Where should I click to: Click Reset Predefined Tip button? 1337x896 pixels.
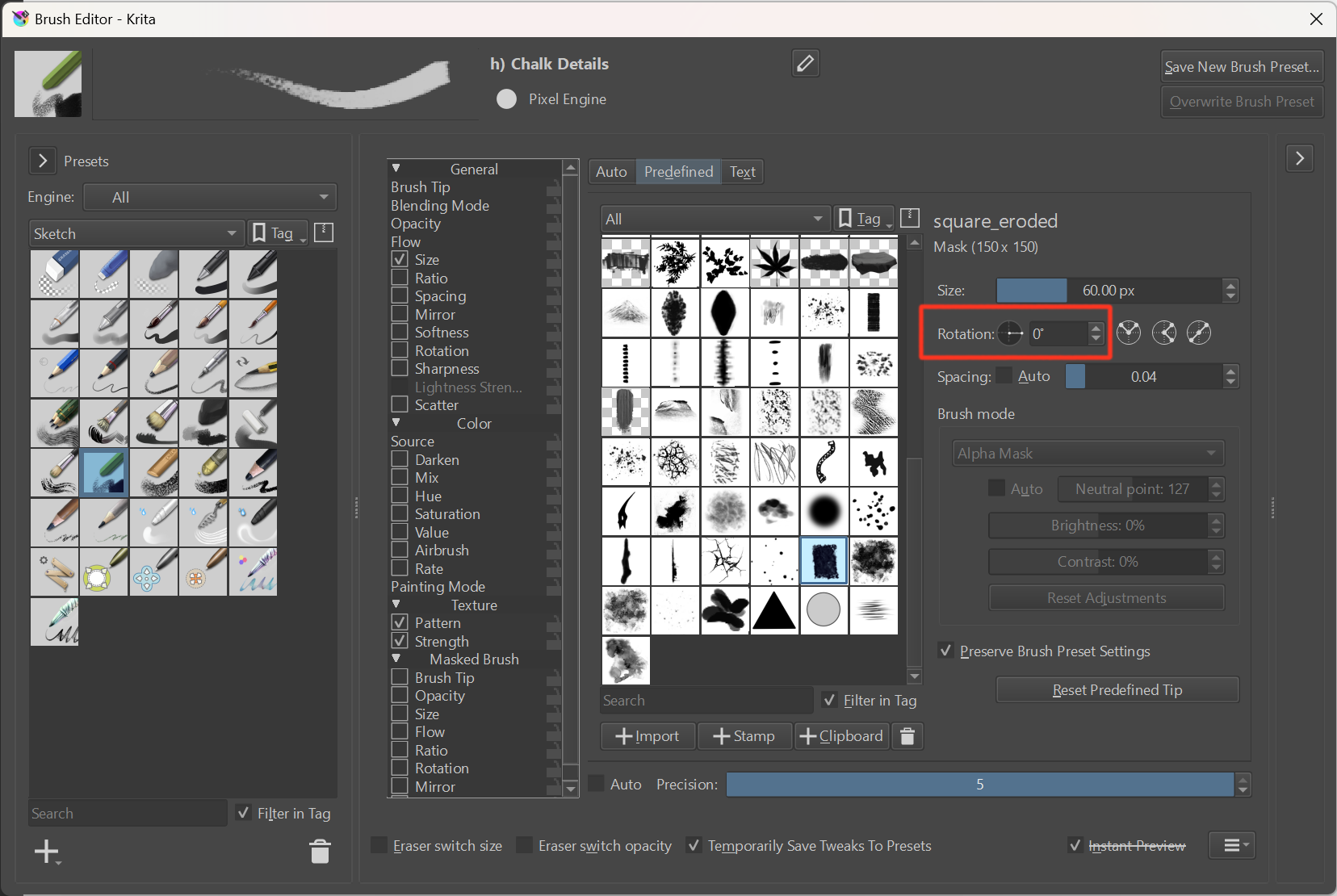pyautogui.click(x=1117, y=690)
